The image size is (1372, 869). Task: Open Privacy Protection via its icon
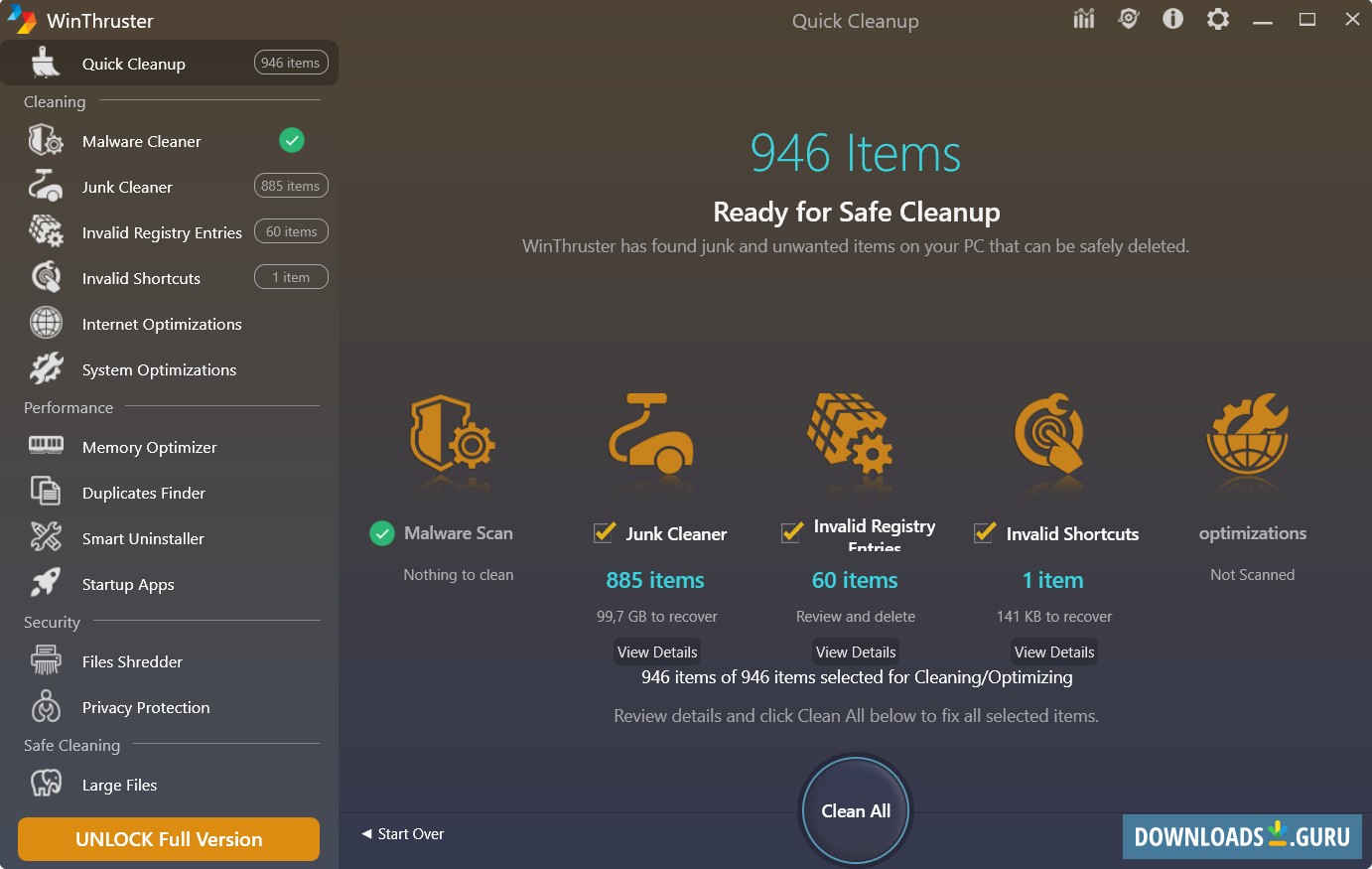[46, 705]
